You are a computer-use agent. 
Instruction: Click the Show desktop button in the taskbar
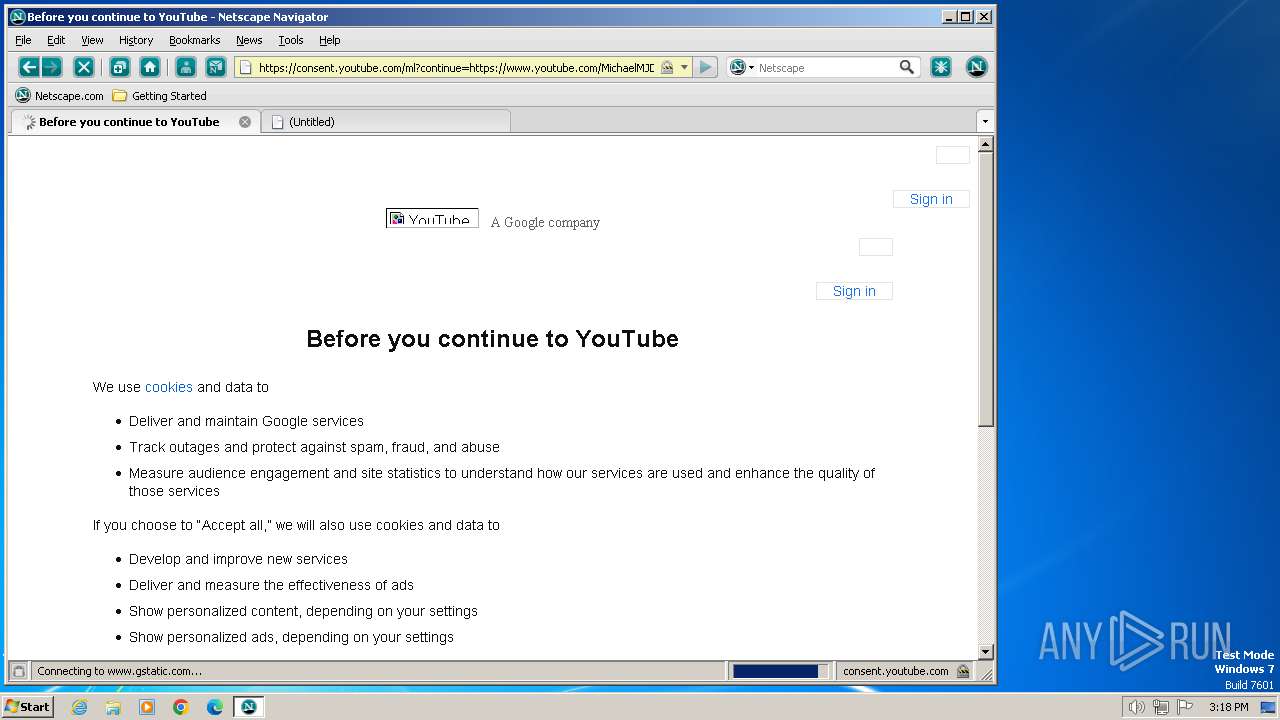[x=1269, y=707]
